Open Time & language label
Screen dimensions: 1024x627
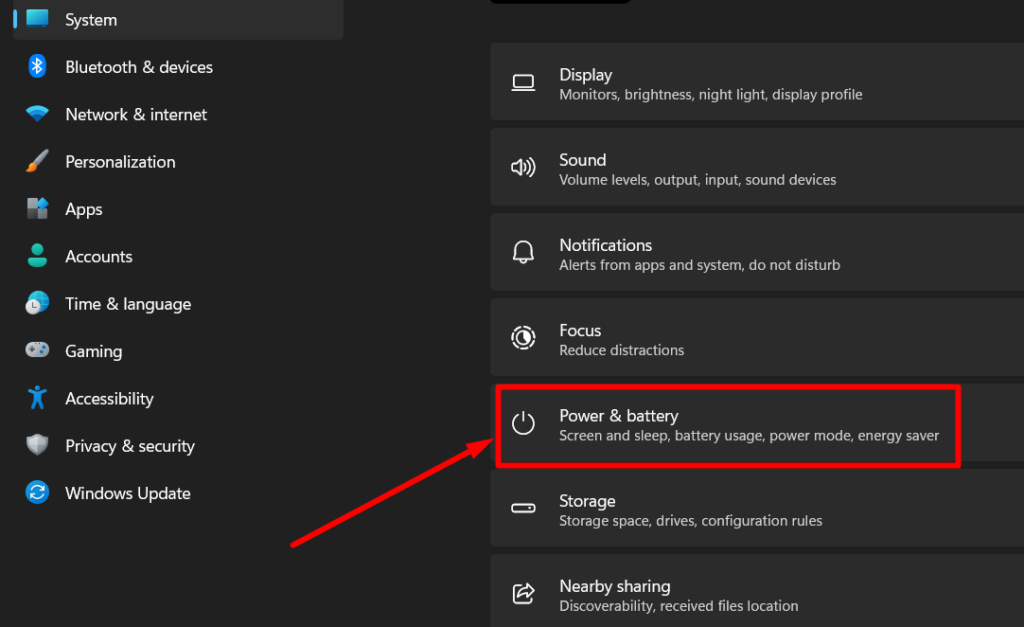128,304
